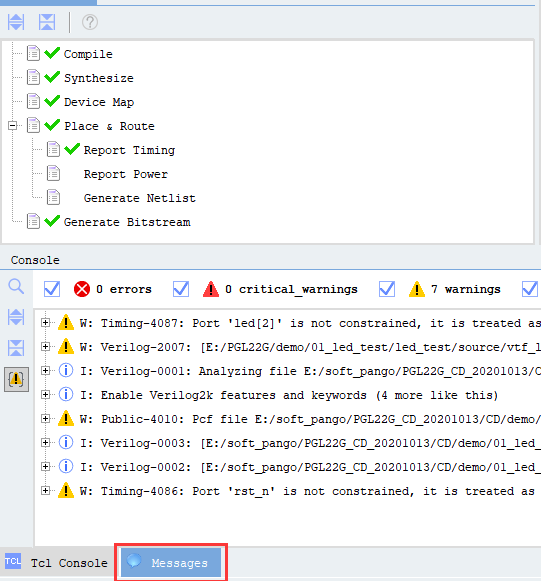
Task: Toggle the message grouping warning-braces icon
Action: point(16,379)
